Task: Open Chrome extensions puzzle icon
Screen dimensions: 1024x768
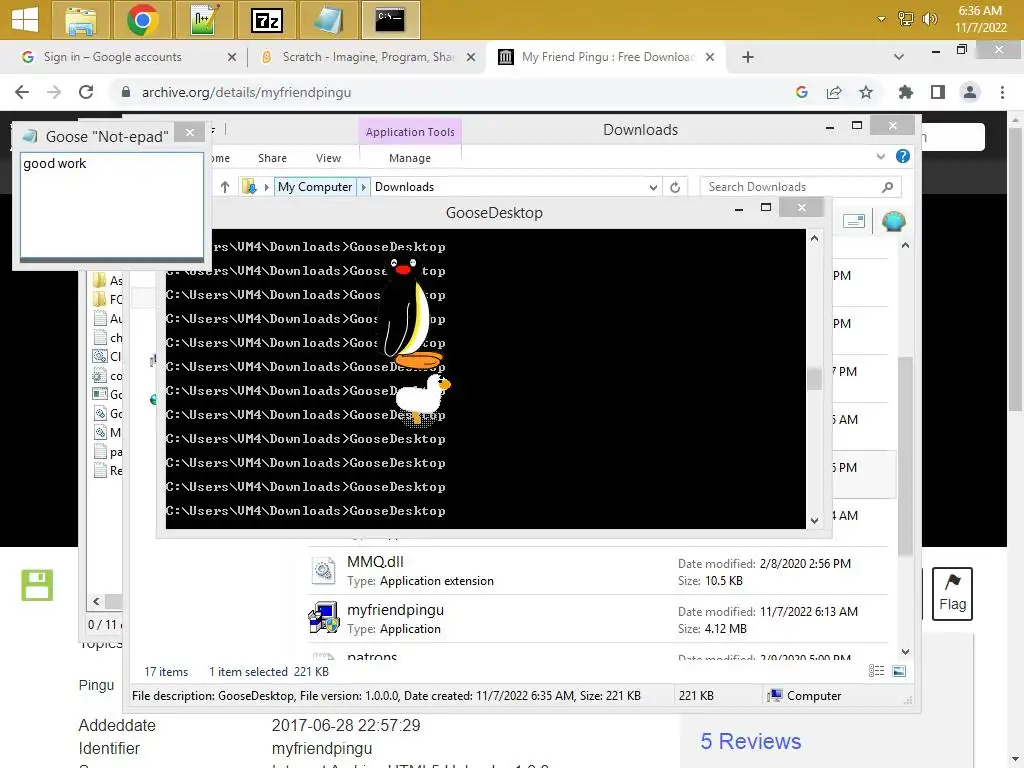Action: tap(906, 93)
